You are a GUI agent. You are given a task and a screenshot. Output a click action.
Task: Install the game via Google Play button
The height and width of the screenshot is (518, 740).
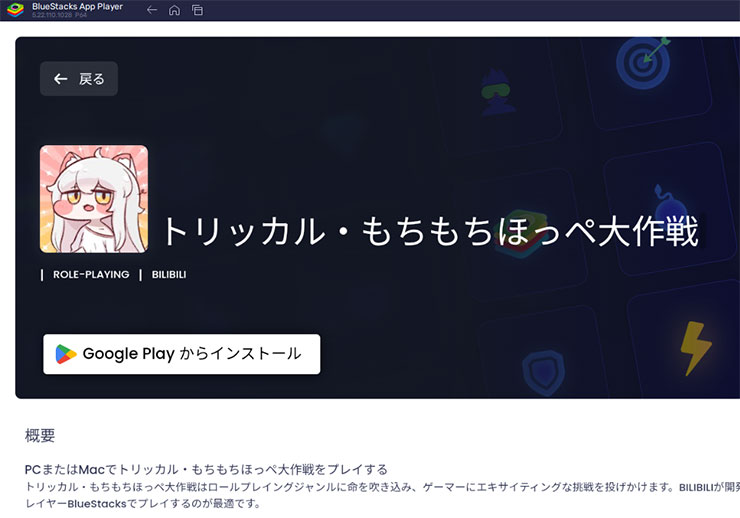click(181, 354)
